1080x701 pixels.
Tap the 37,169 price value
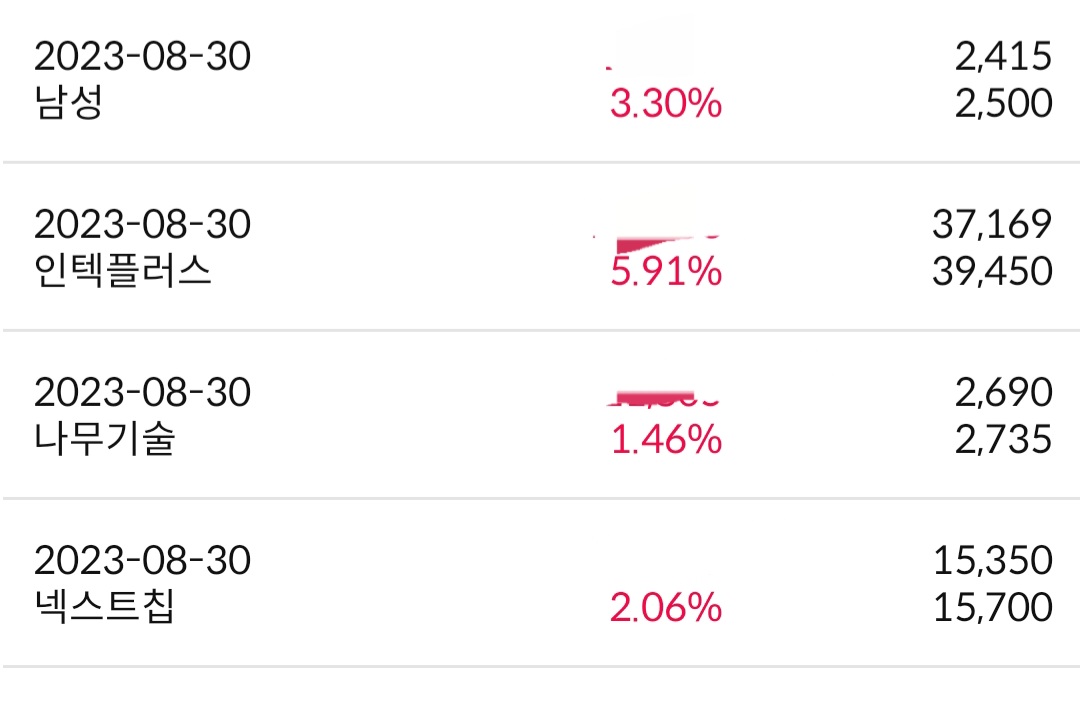(992, 225)
